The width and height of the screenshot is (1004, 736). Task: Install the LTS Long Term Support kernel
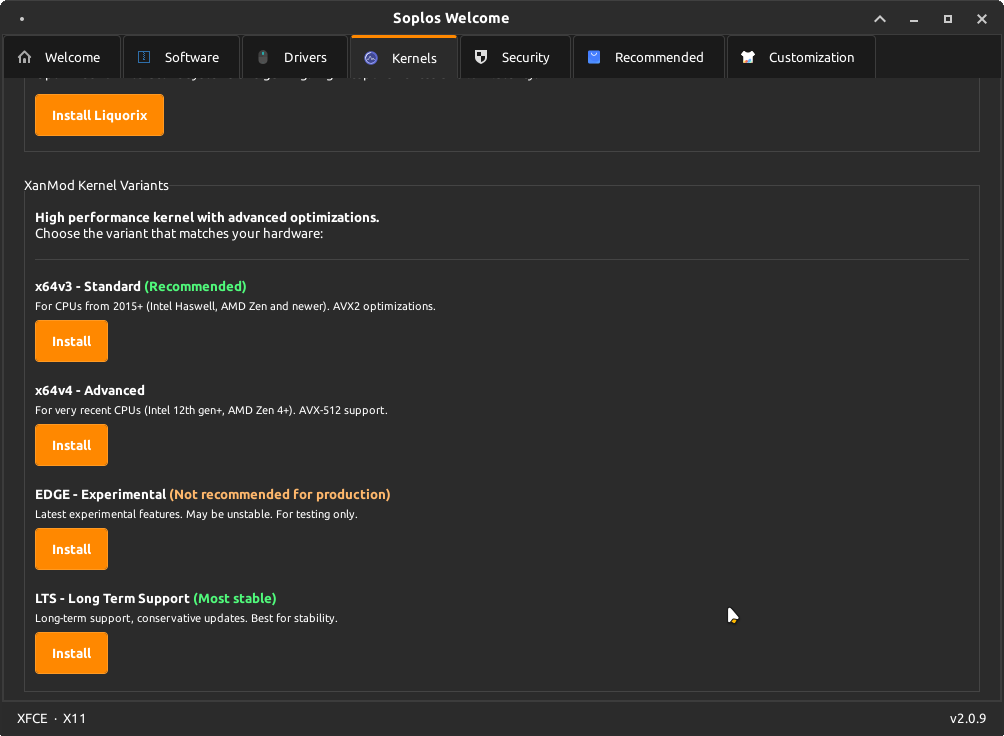click(71, 653)
